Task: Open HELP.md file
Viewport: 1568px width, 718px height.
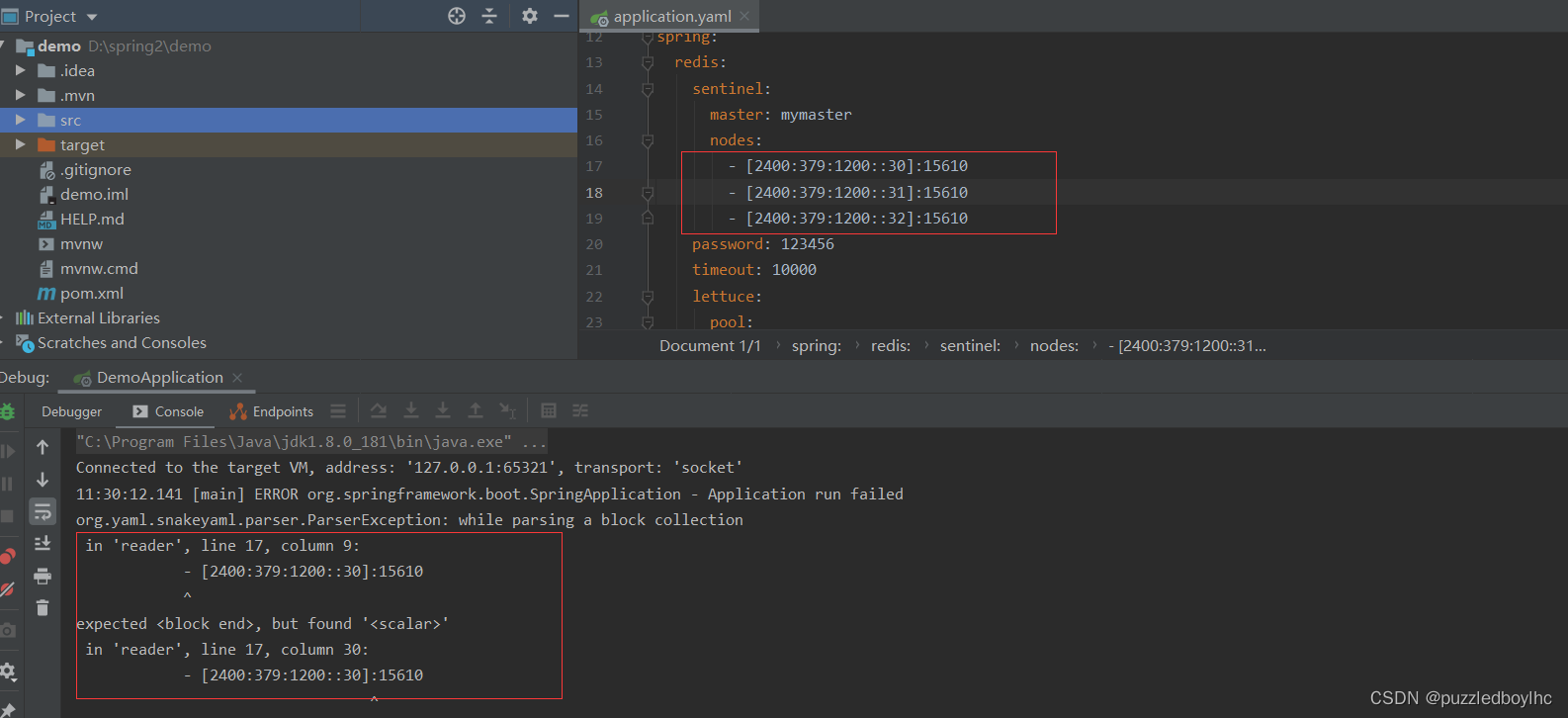Action: pyautogui.click(x=92, y=219)
